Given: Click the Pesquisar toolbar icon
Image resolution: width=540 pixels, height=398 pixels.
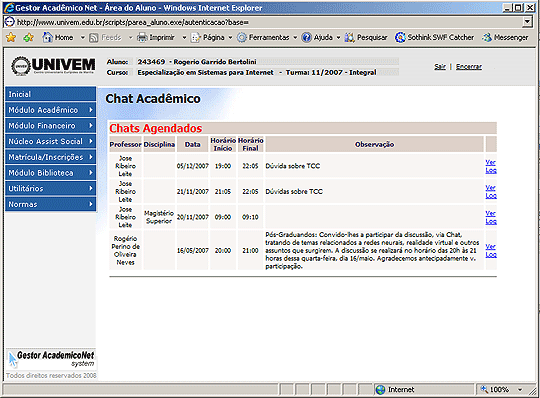Looking at the screenshot, I should (x=350, y=37).
